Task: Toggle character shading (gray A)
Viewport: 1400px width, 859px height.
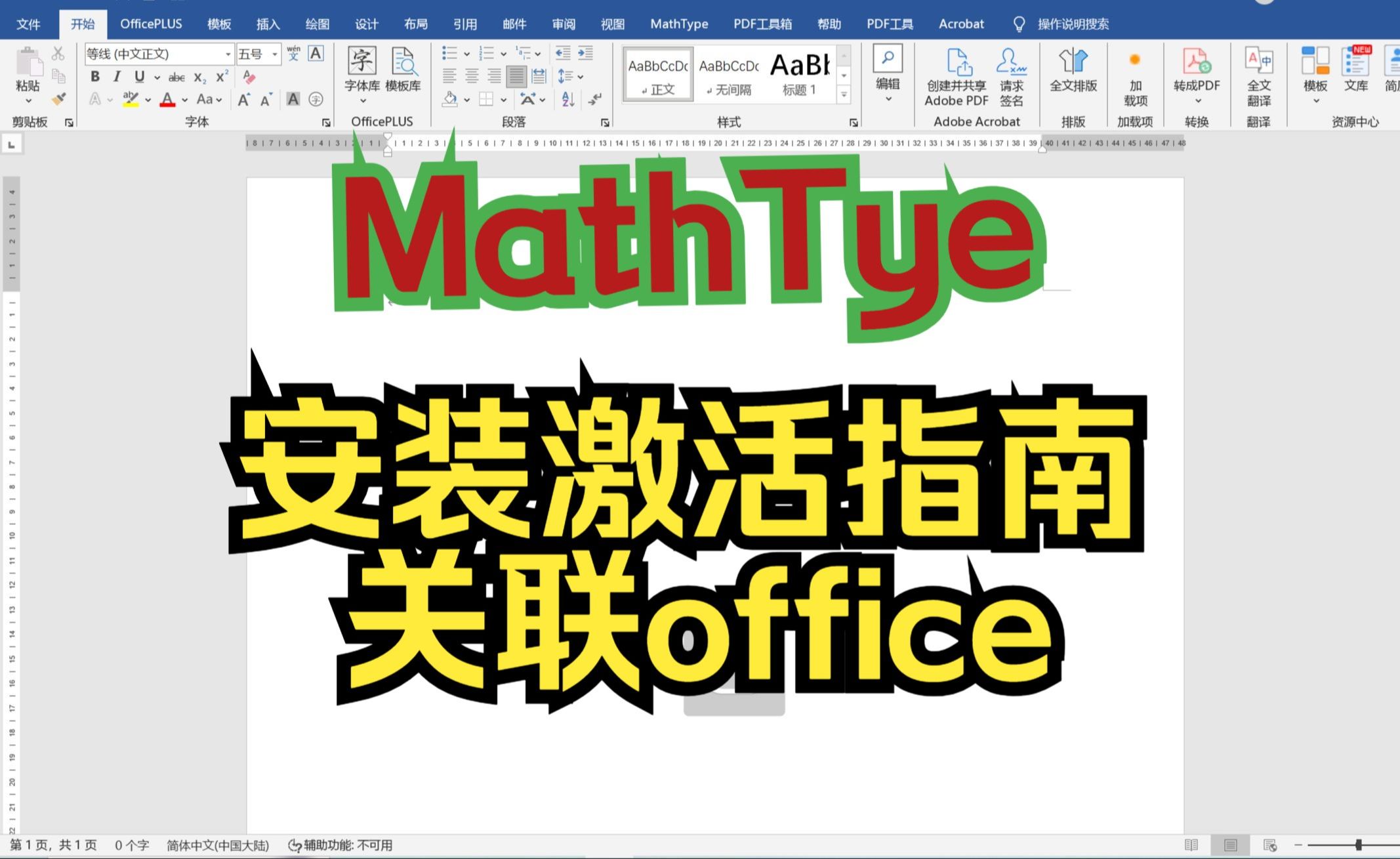Action: point(293,99)
